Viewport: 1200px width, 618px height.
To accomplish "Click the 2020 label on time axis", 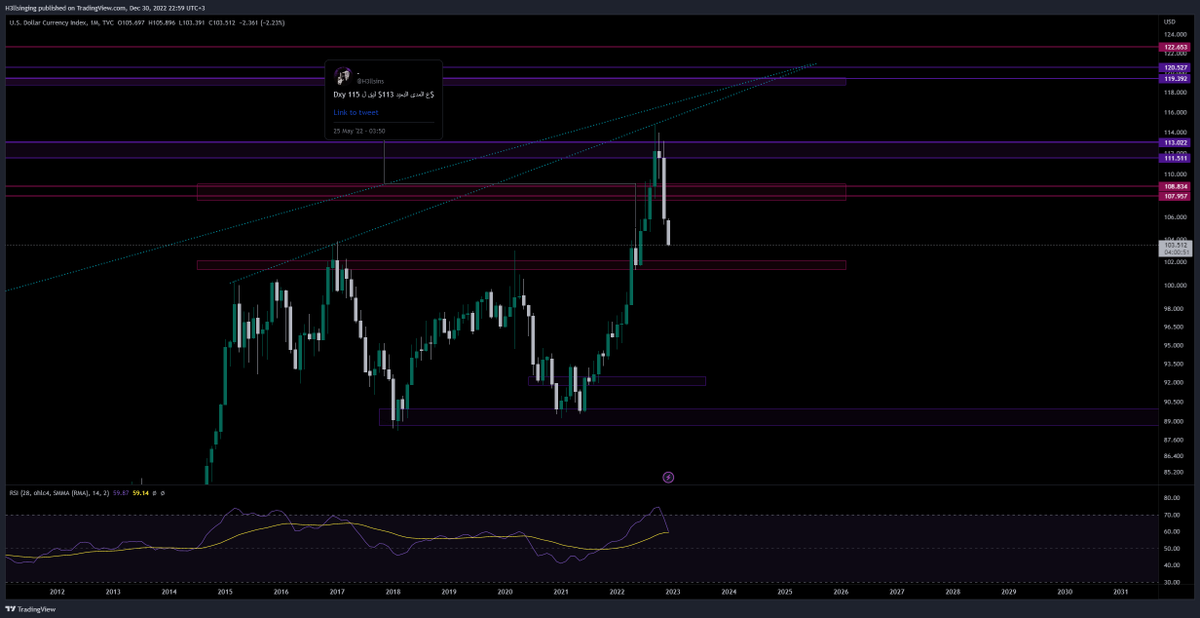I will [x=505, y=591].
